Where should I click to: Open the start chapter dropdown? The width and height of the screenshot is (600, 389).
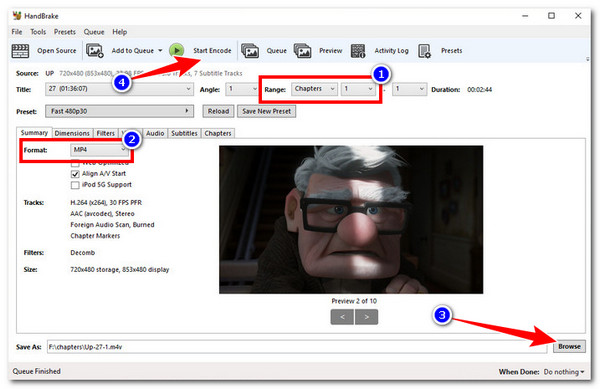358,89
